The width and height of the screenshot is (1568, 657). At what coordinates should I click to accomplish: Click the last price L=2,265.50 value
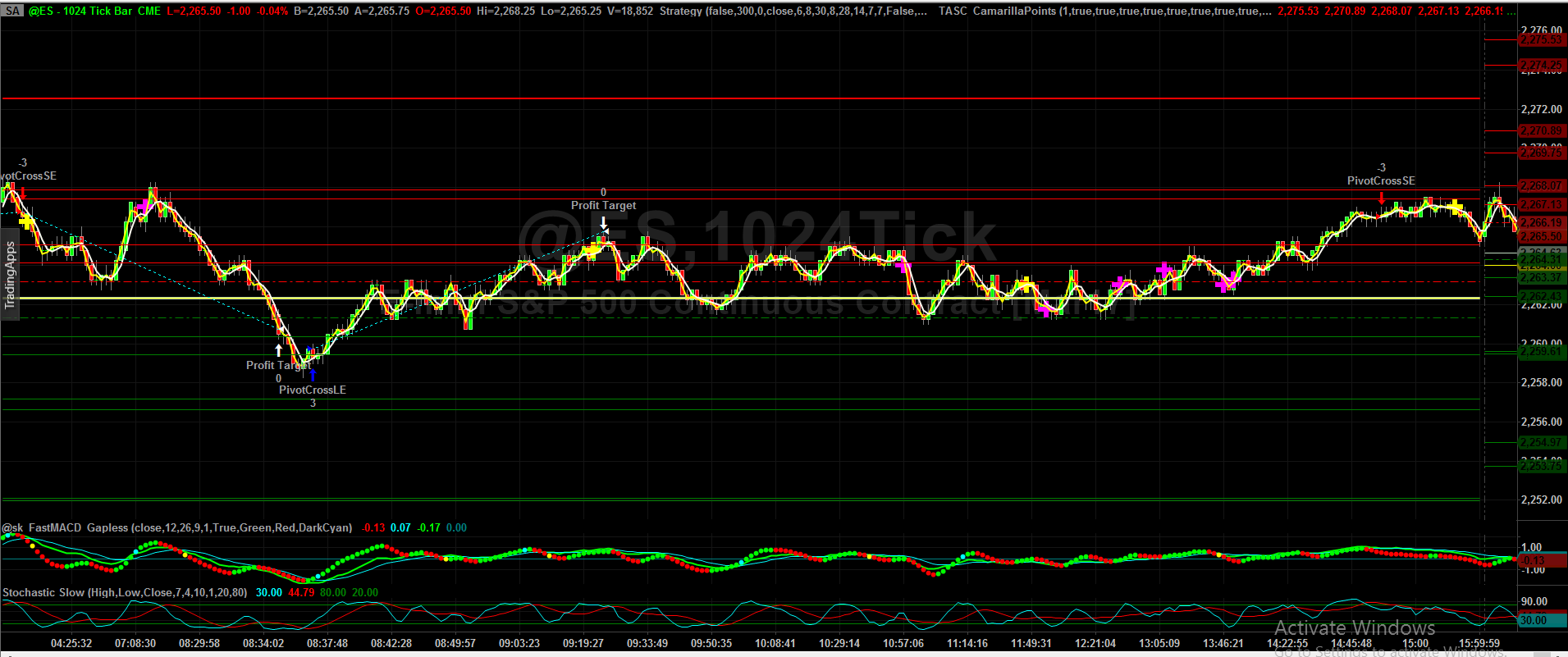(x=194, y=11)
